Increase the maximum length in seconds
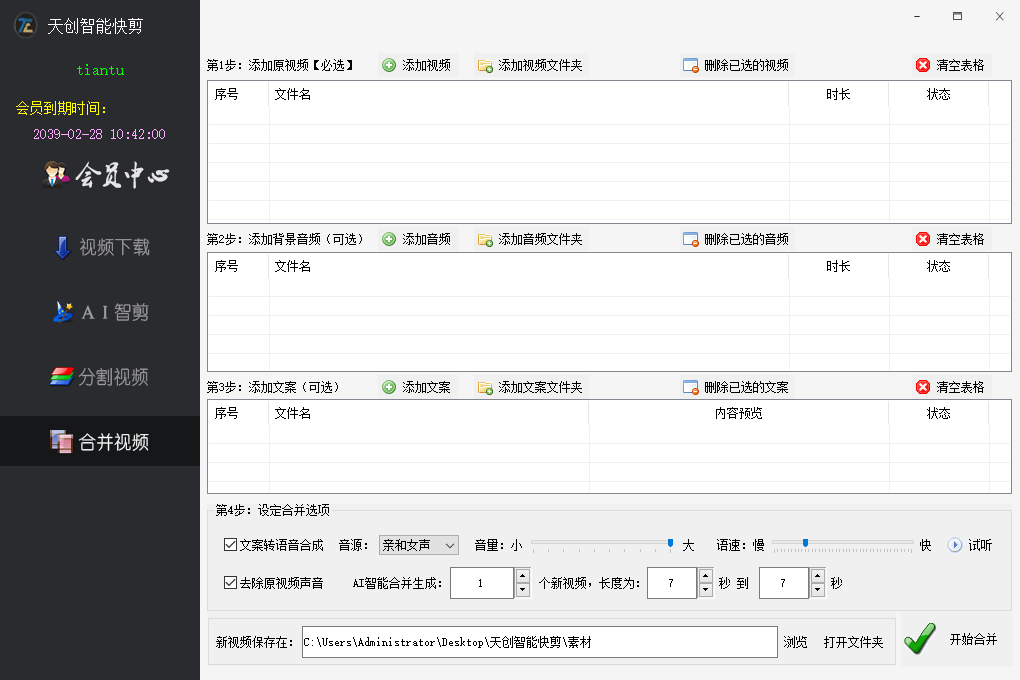 (818, 575)
